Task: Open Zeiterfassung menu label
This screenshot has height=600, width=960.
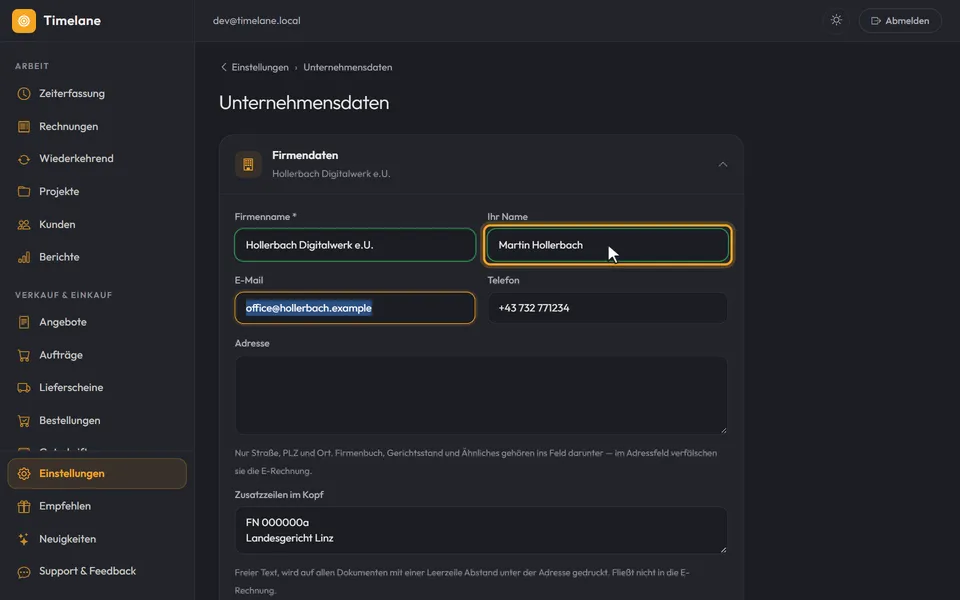Action: tap(72, 94)
